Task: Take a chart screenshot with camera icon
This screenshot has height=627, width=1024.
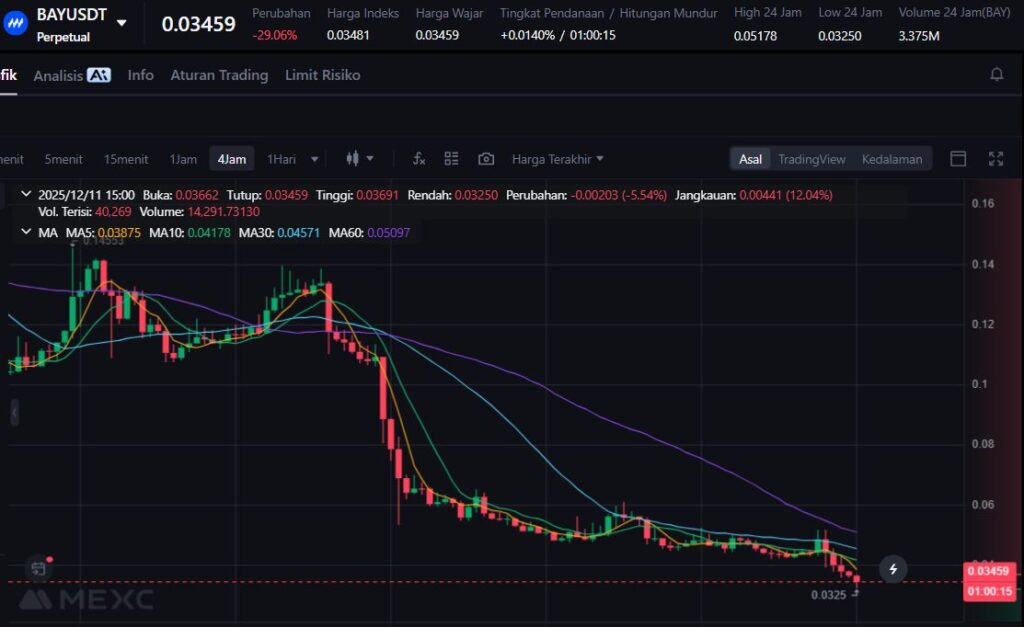Action: 486,159
